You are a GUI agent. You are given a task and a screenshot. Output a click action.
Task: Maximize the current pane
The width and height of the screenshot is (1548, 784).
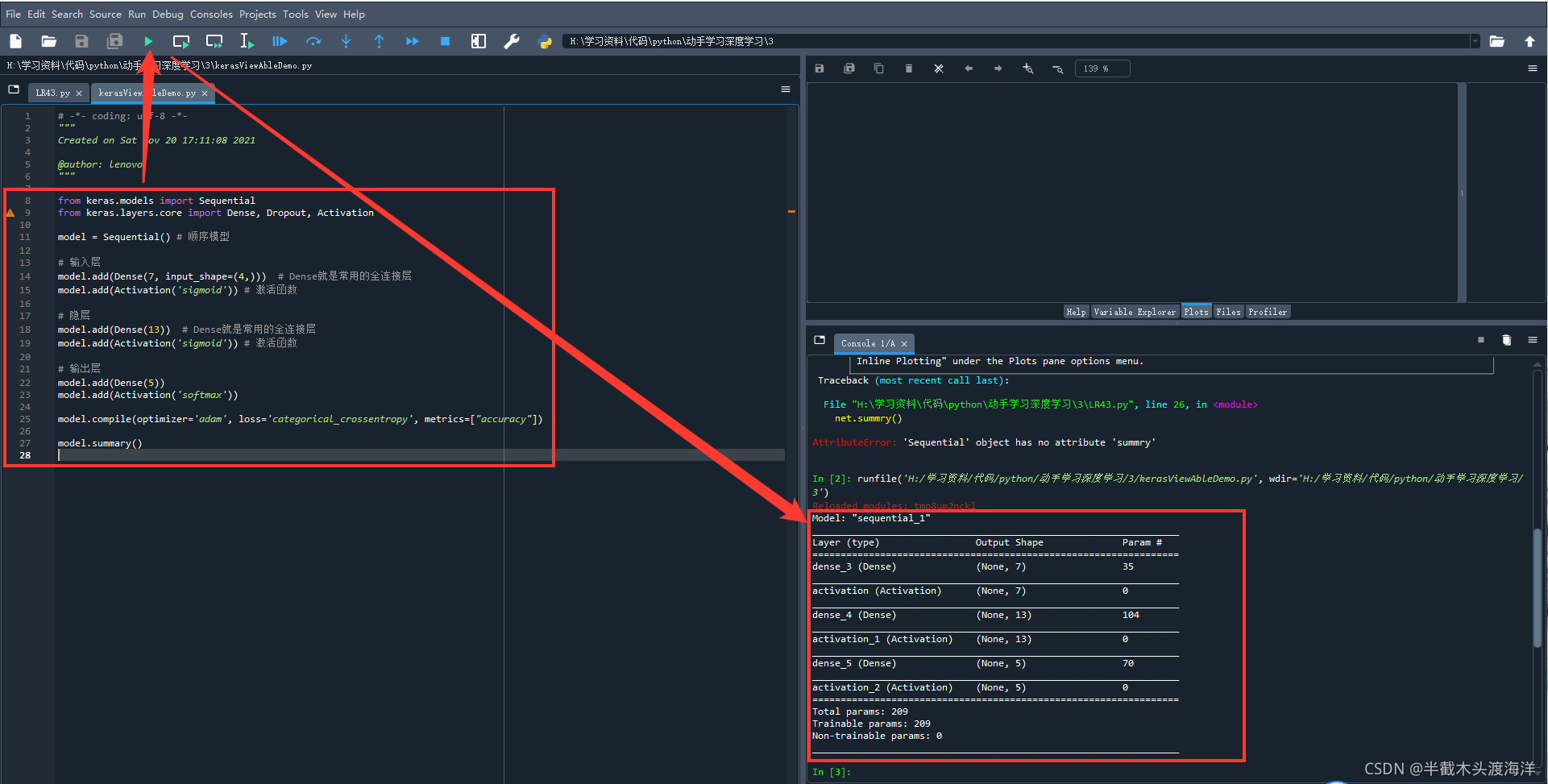point(479,41)
